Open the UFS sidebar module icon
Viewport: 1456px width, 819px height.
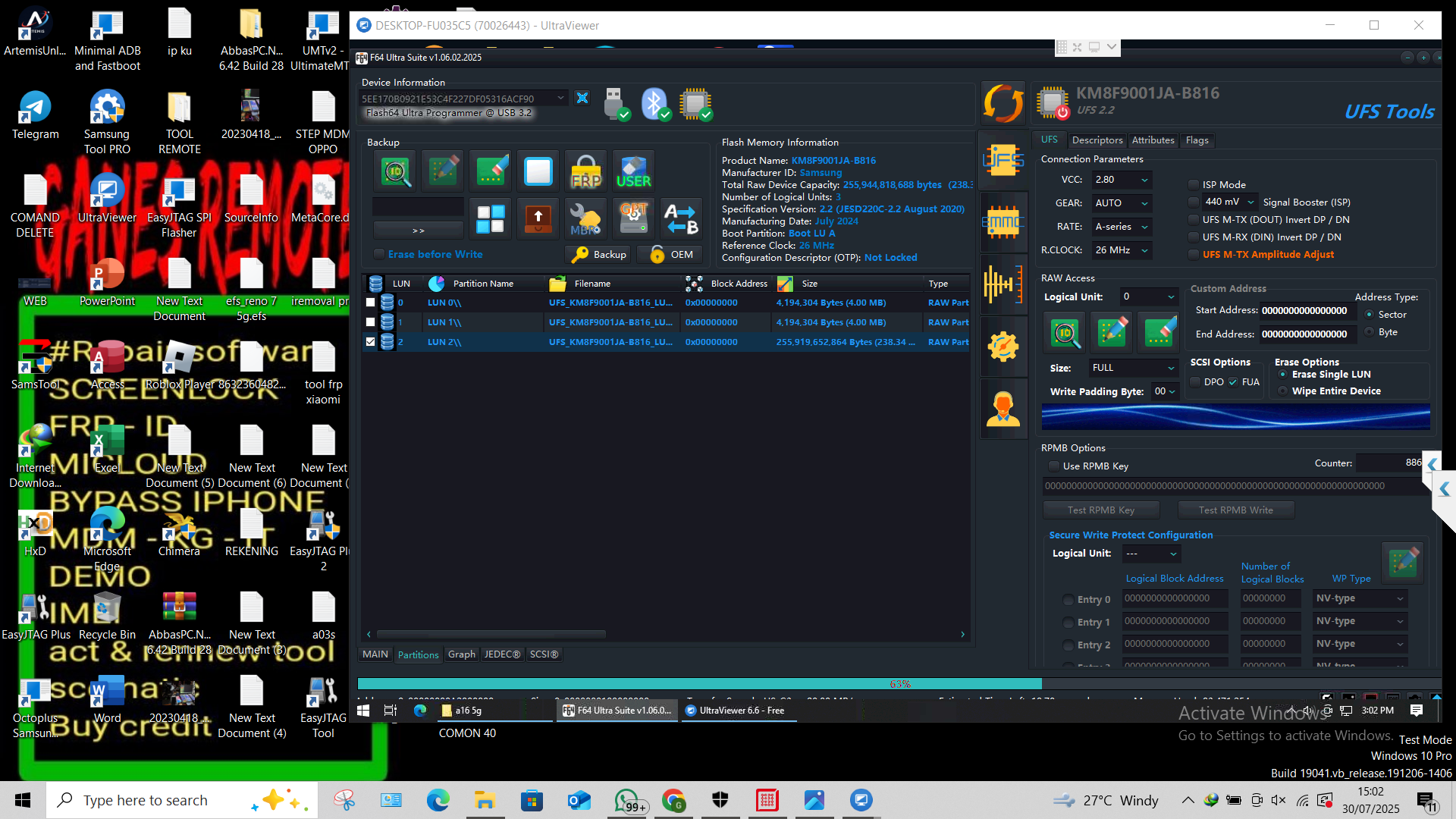1003,160
